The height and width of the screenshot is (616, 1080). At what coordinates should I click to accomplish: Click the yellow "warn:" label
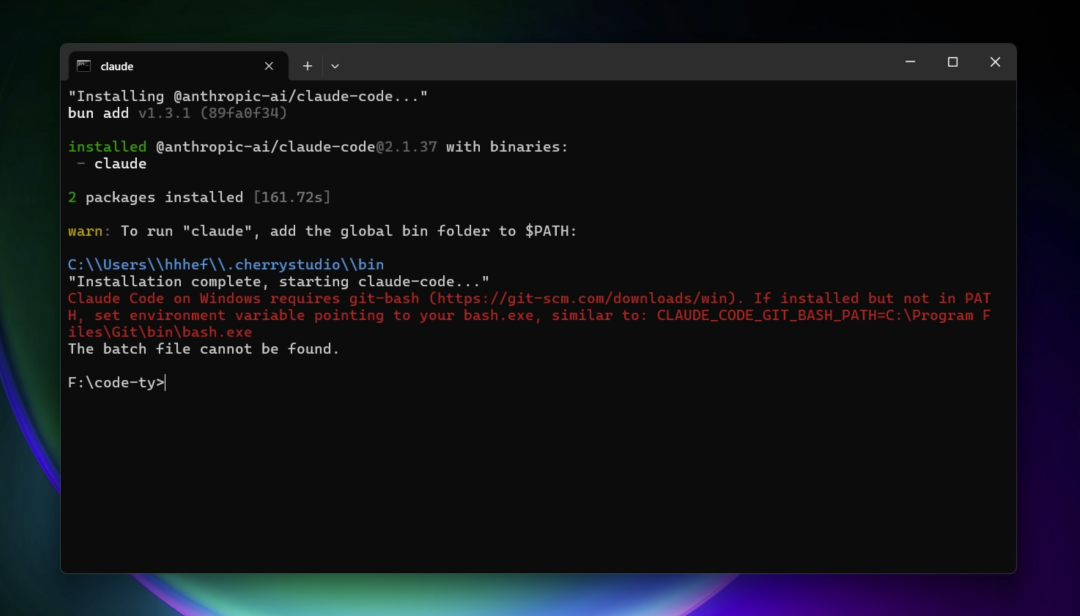(89, 231)
